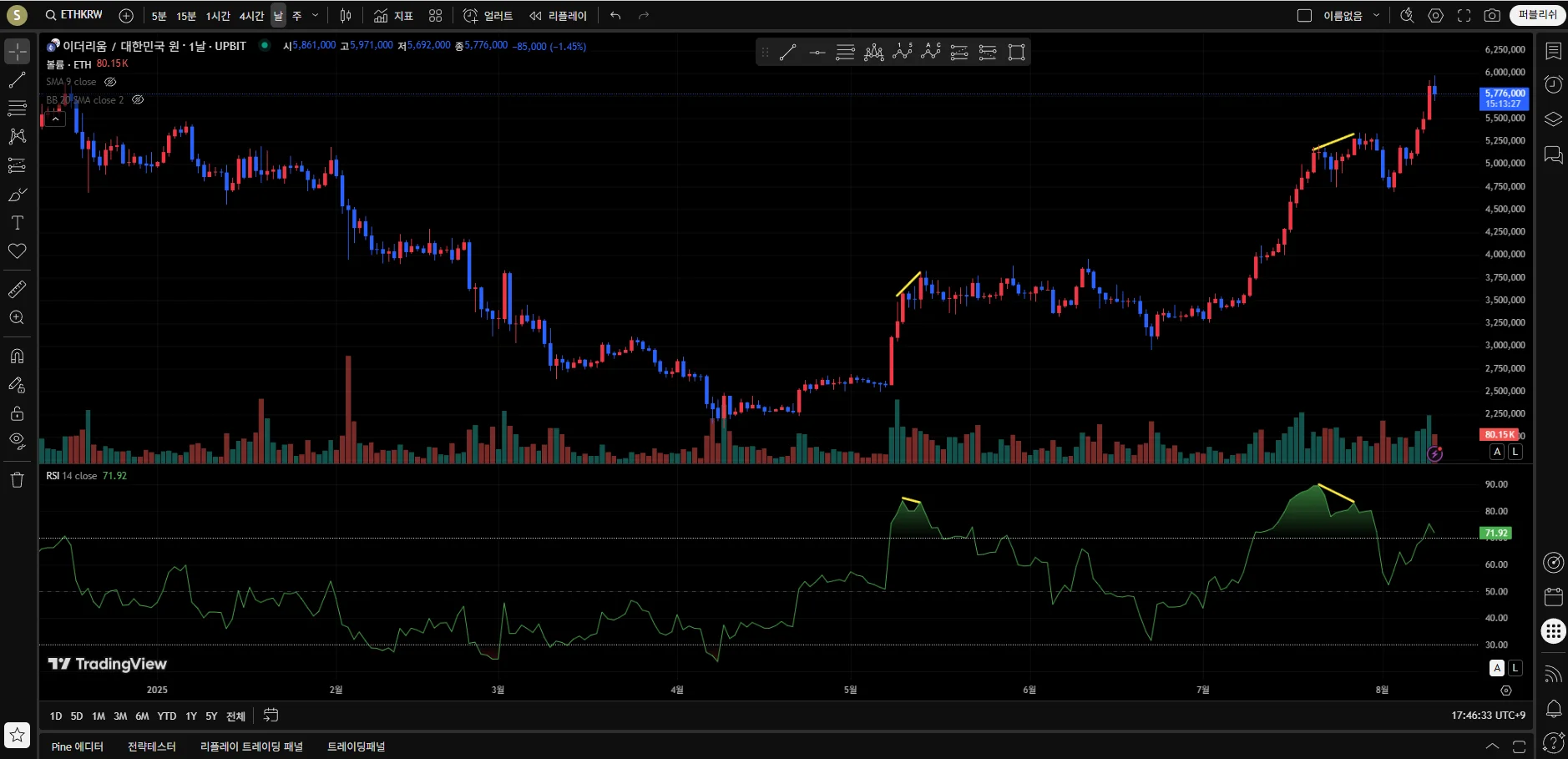The image size is (1568, 759).
Task: Click the ETHKRW symbol search field
Action: click(x=74, y=15)
